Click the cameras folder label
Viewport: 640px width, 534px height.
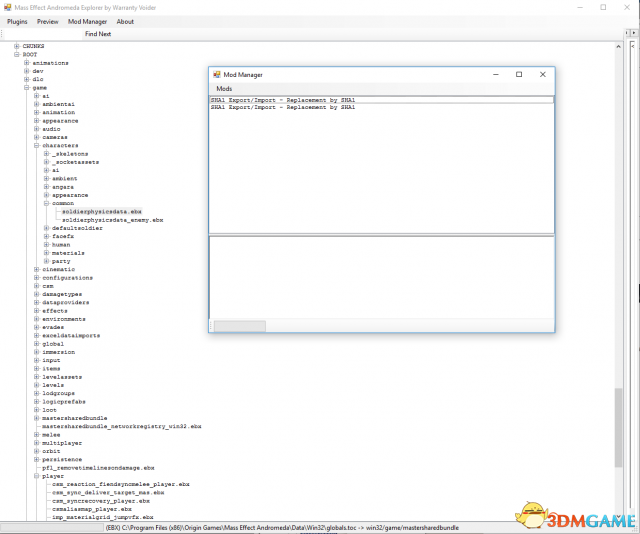(x=55, y=137)
